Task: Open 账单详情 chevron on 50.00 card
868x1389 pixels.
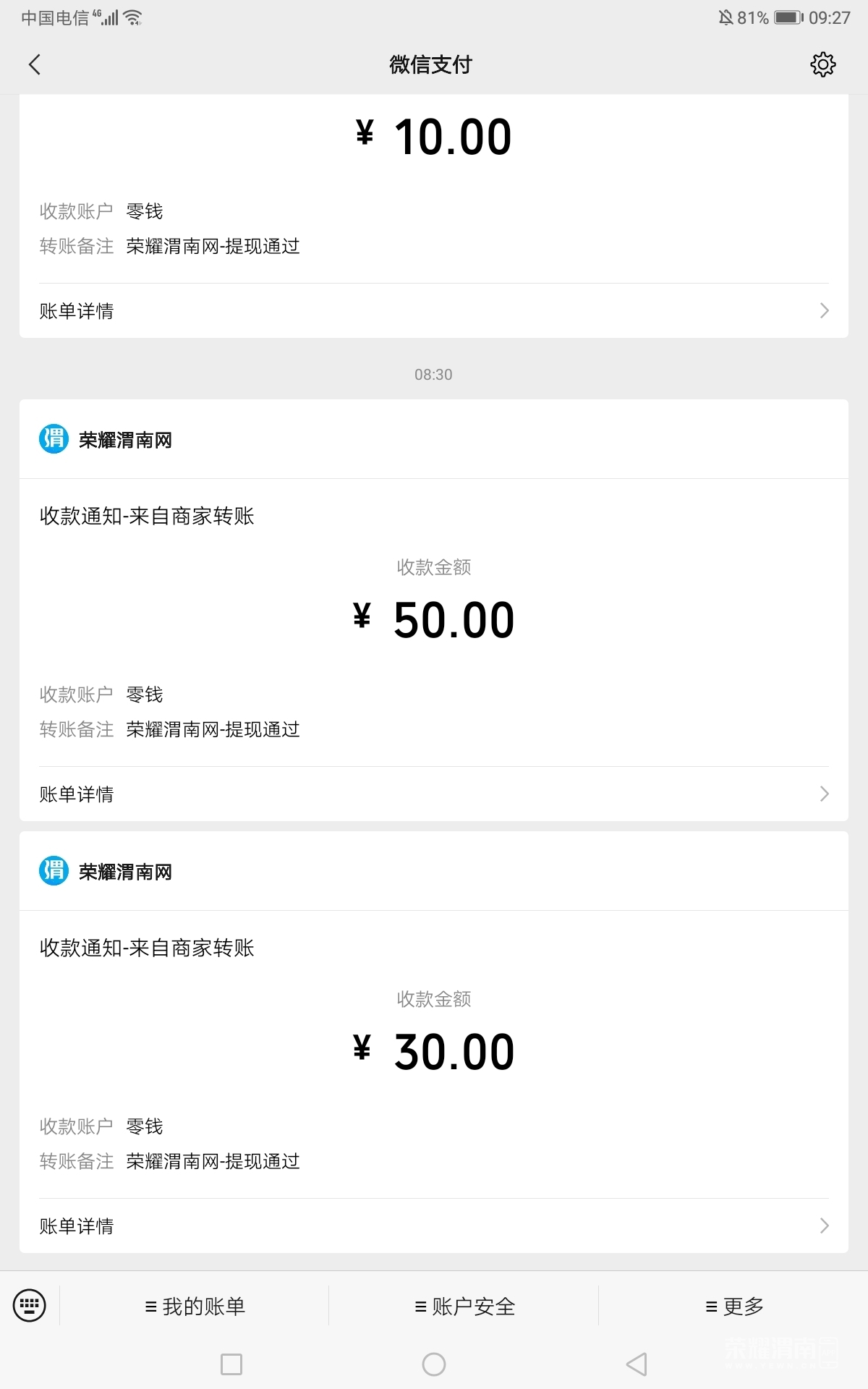Action: [824, 794]
